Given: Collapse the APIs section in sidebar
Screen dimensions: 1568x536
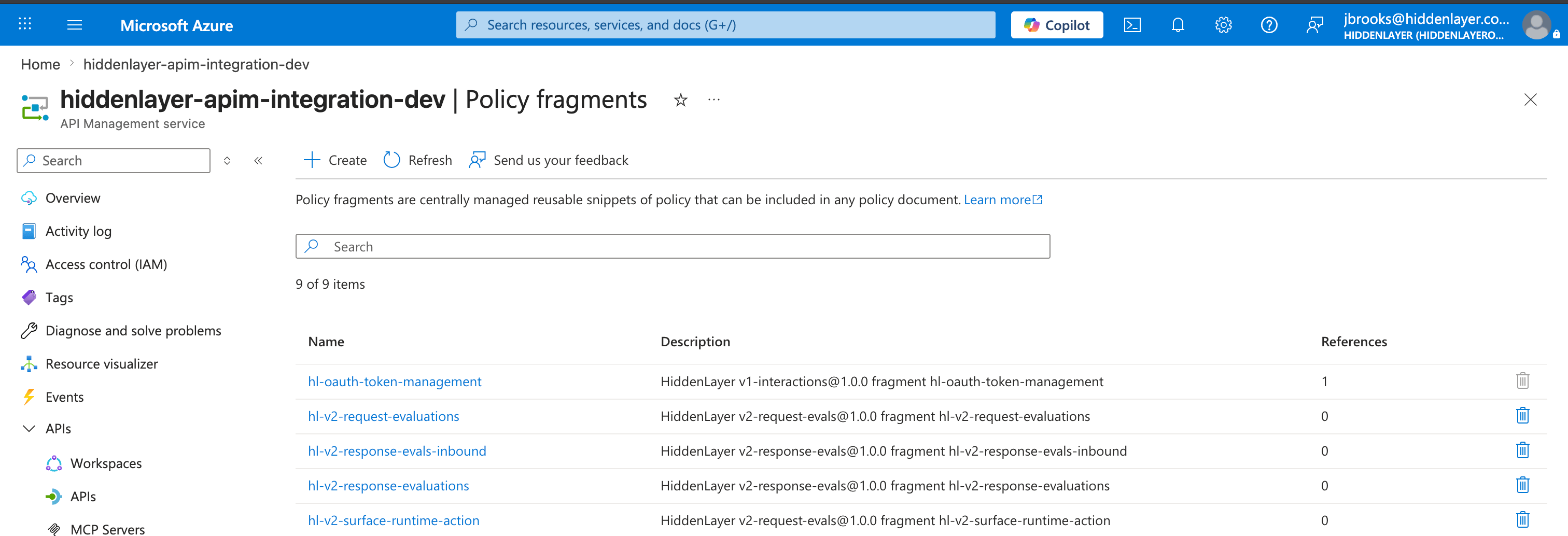Looking at the screenshot, I should pyautogui.click(x=29, y=428).
